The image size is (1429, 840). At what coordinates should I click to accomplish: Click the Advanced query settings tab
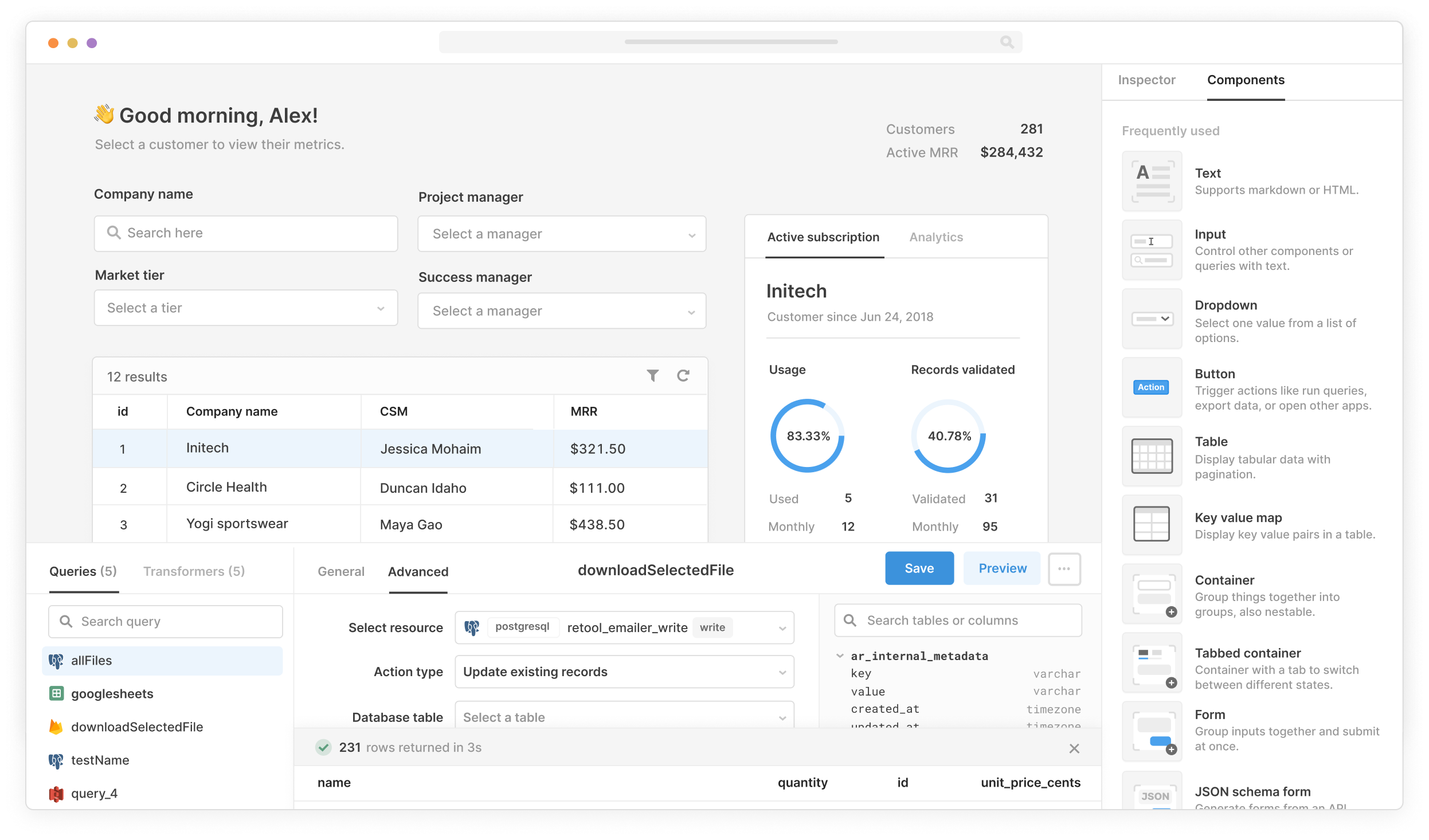tap(418, 571)
